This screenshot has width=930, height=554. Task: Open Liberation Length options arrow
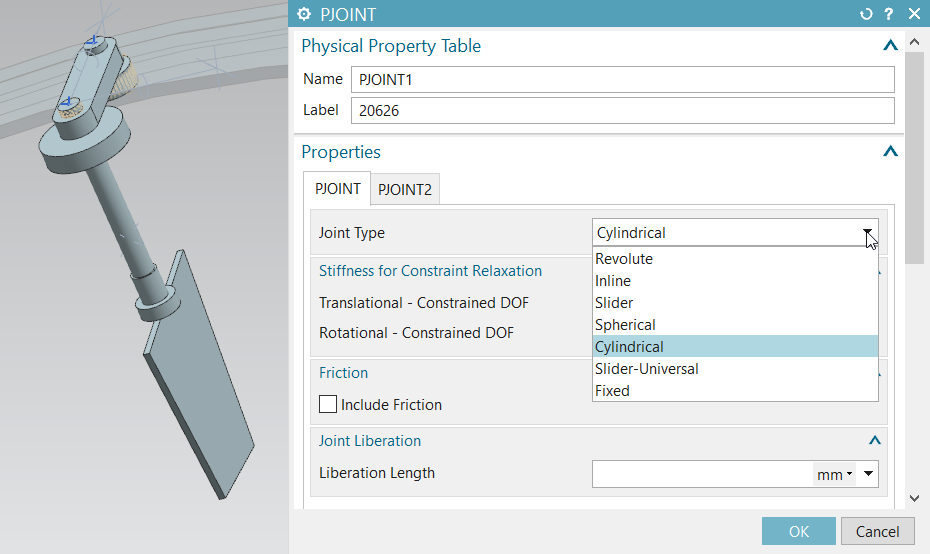tap(868, 475)
